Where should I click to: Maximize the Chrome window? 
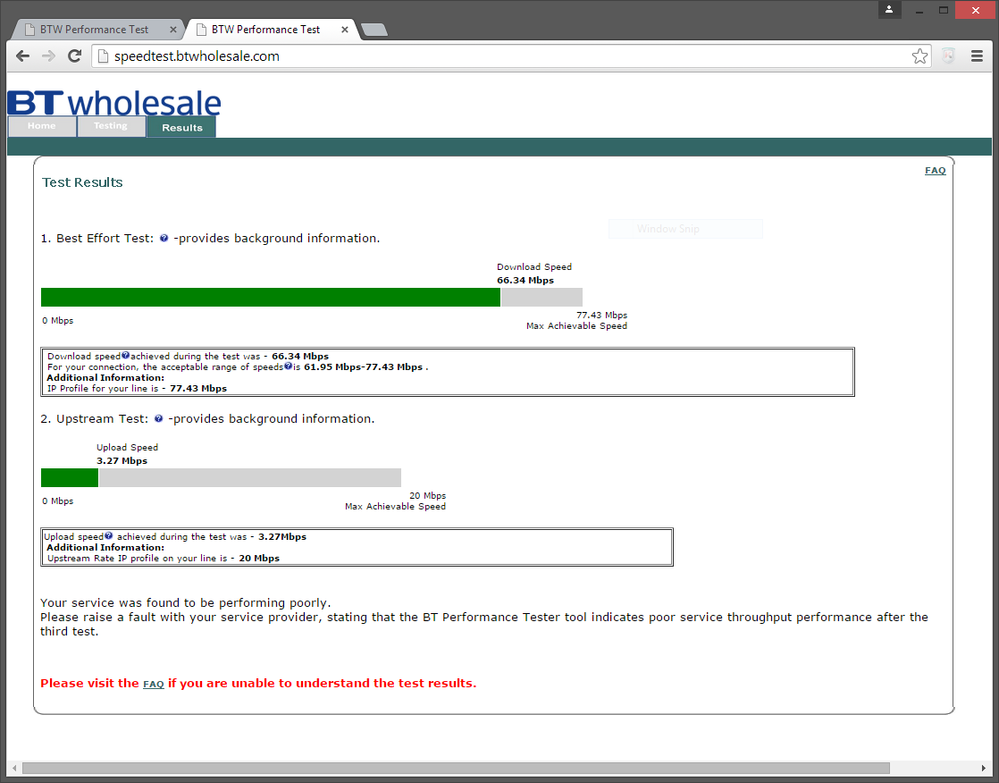(x=944, y=10)
